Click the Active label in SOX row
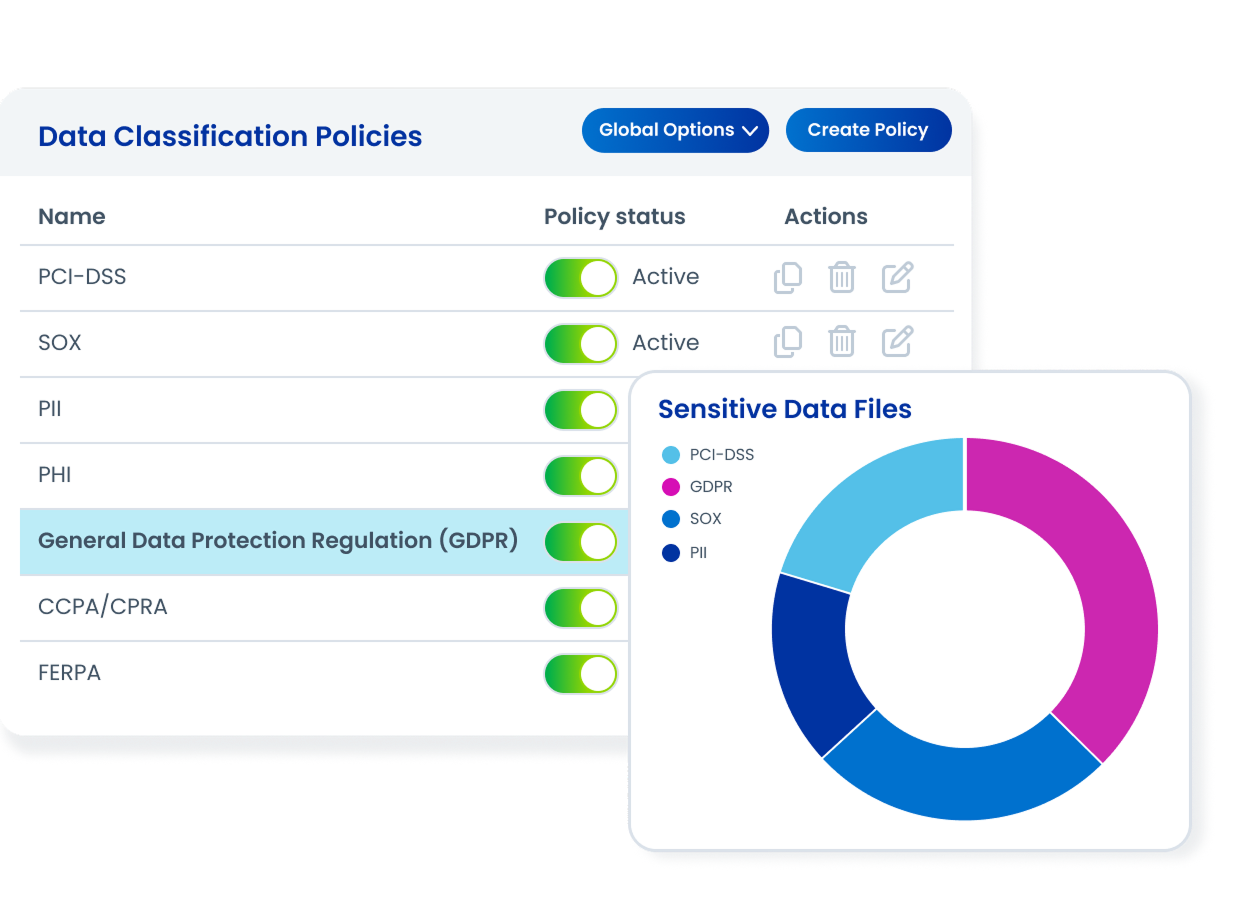This screenshot has width=1260, height=920. pos(666,343)
